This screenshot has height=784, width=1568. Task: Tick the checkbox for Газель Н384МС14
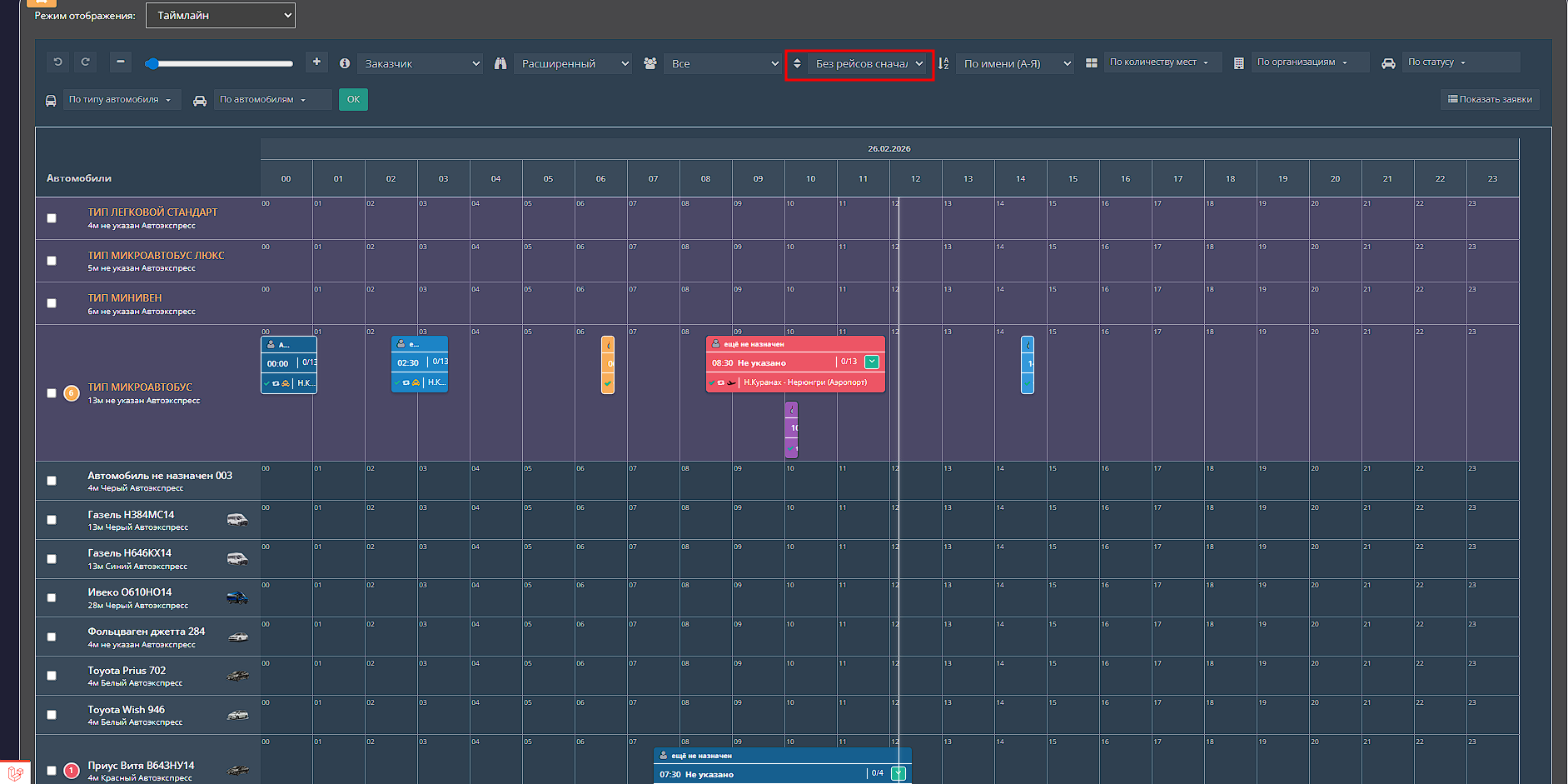click(52, 520)
